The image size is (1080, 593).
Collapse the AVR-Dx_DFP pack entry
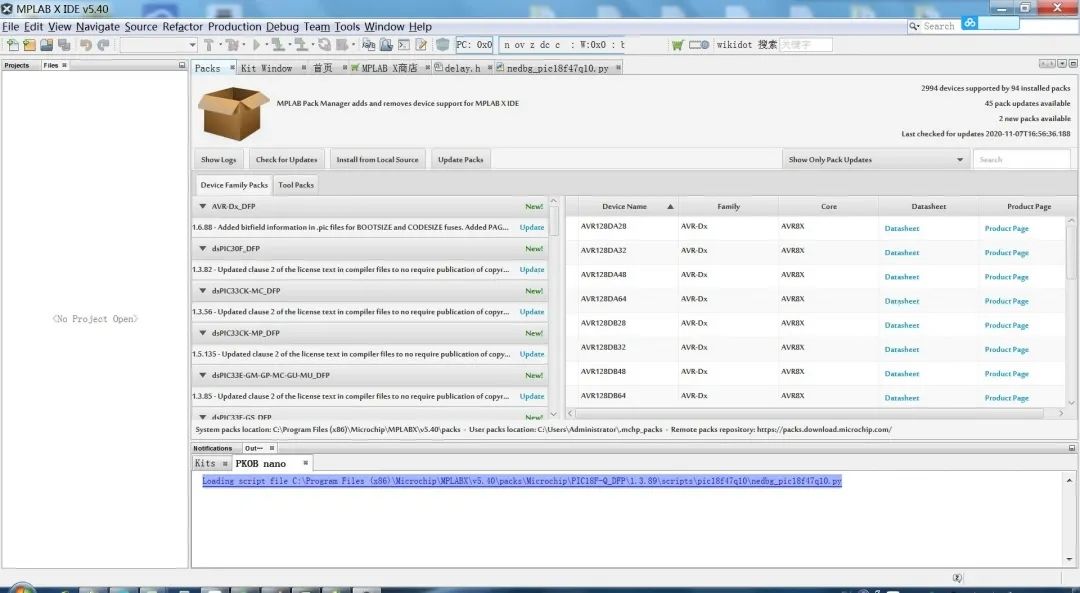tap(202, 207)
